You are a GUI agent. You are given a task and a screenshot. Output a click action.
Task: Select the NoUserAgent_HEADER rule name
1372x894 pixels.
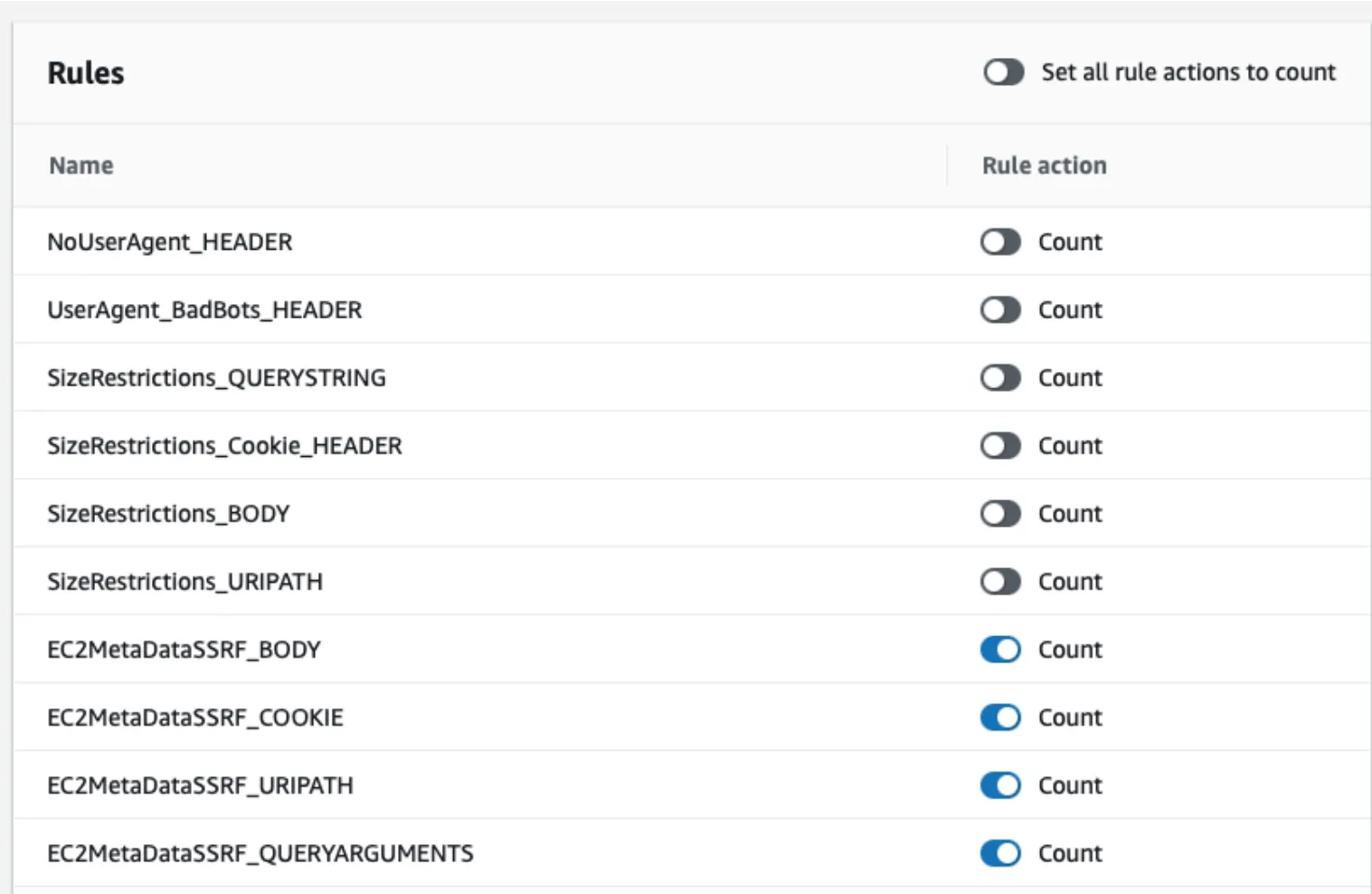tap(170, 242)
